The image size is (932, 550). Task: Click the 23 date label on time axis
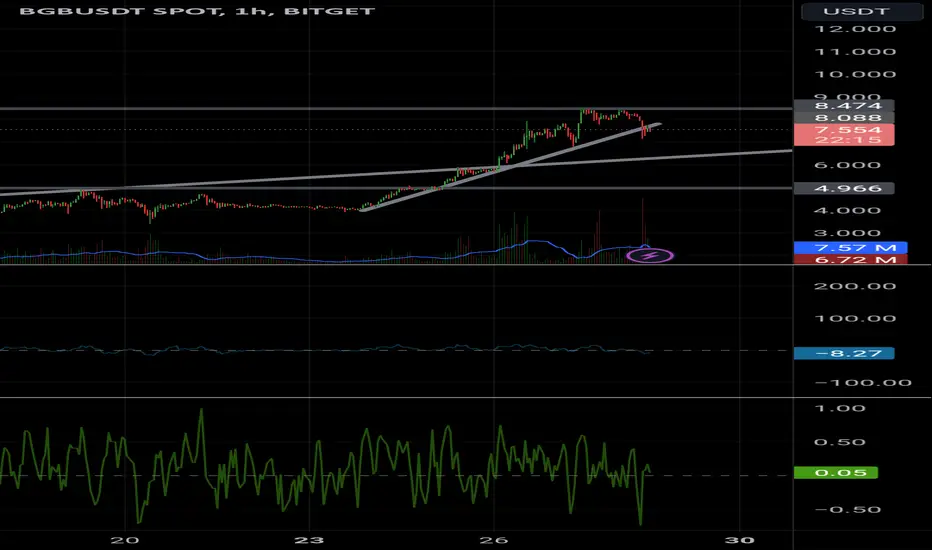pos(309,540)
